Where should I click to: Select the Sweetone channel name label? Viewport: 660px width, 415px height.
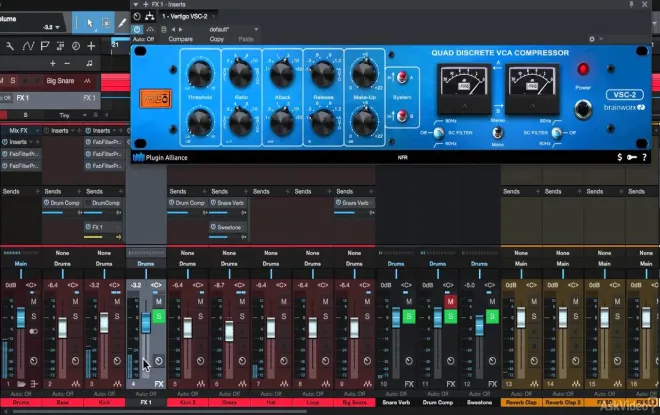pyautogui.click(x=479, y=402)
